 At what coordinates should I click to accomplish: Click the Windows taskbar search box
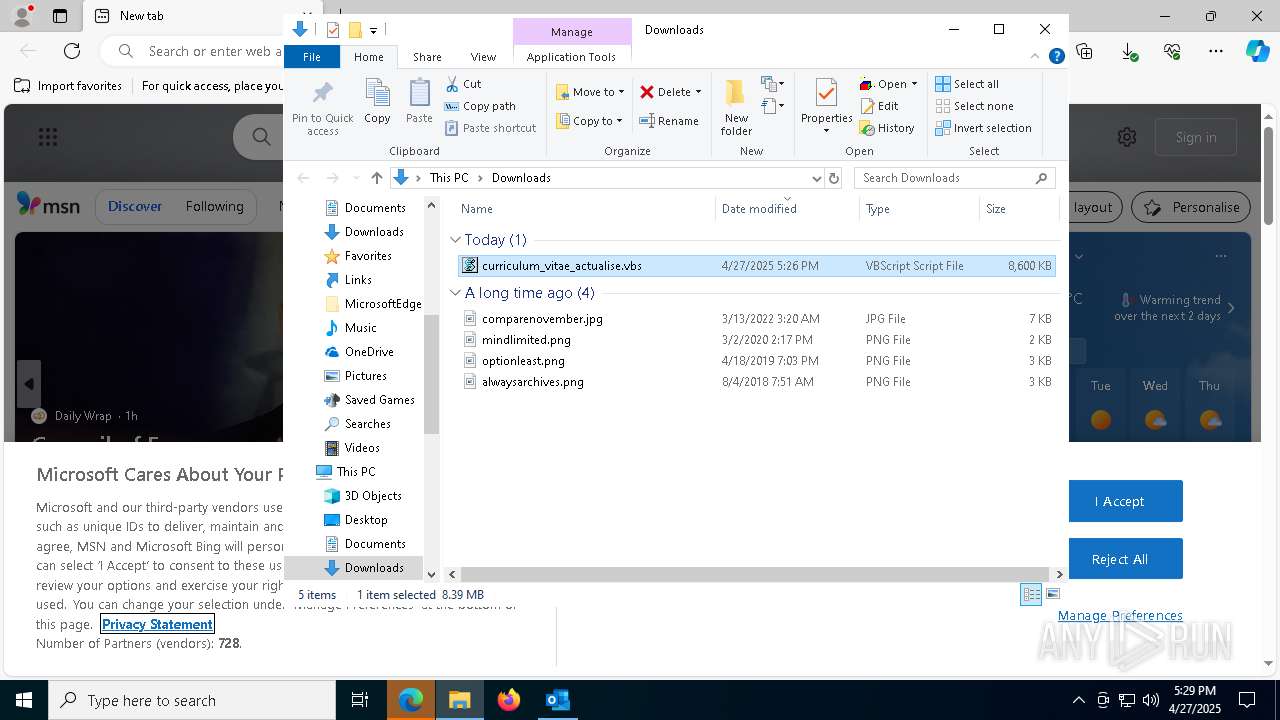click(x=192, y=700)
